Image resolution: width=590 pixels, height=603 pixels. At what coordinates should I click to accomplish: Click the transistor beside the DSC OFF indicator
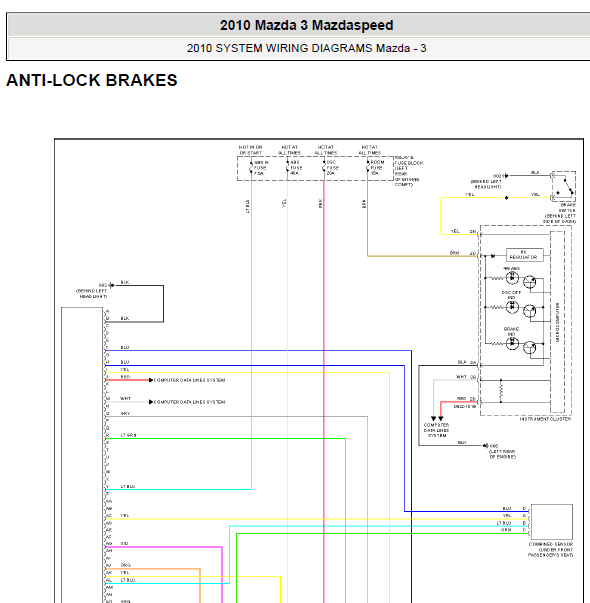530,310
